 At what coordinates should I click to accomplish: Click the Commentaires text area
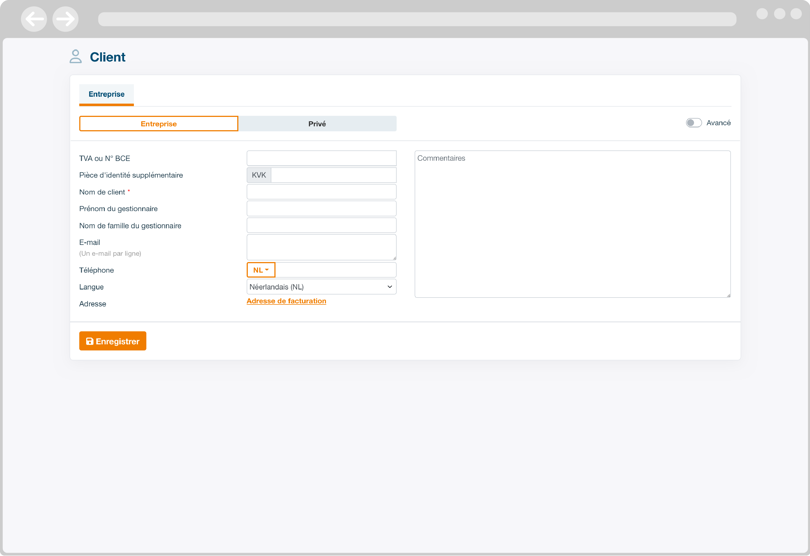pos(572,224)
